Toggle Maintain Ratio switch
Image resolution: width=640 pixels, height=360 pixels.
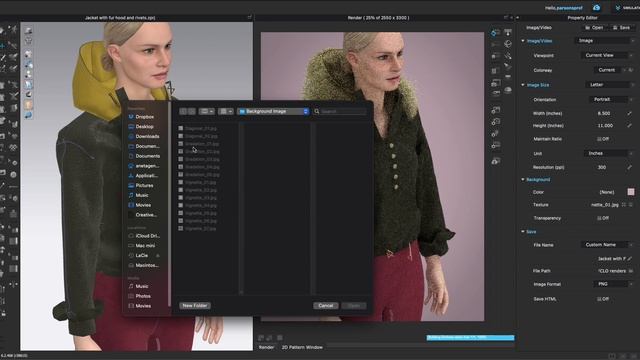602,139
